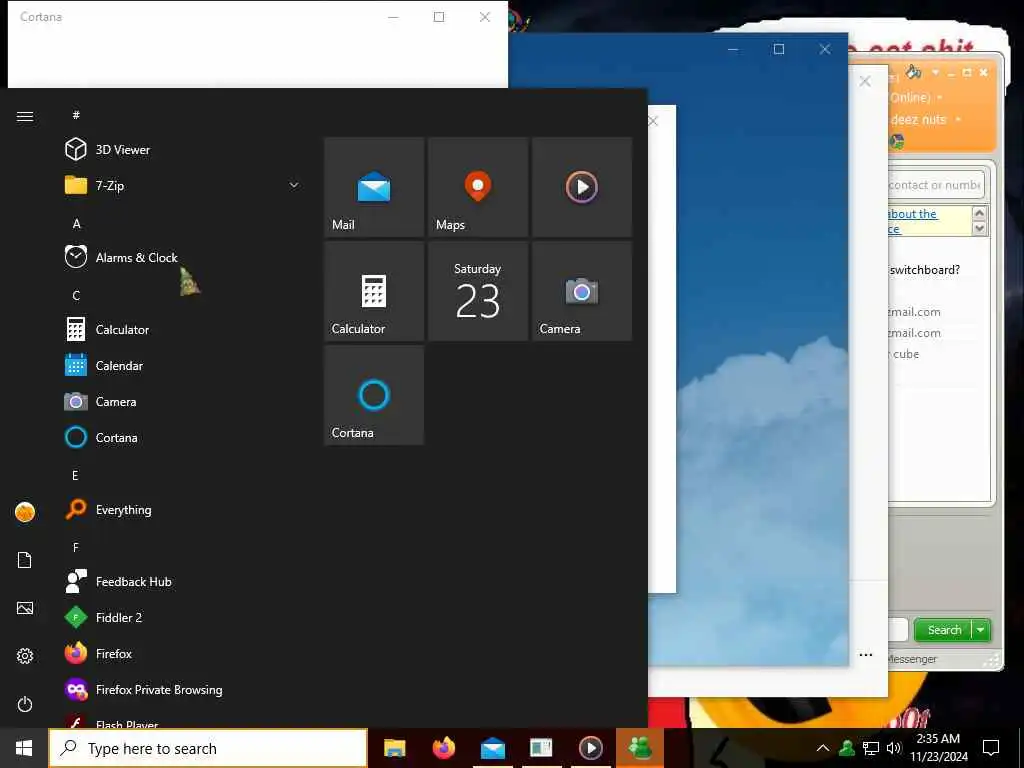Click the 'E' letter header in app list

click(75, 475)
